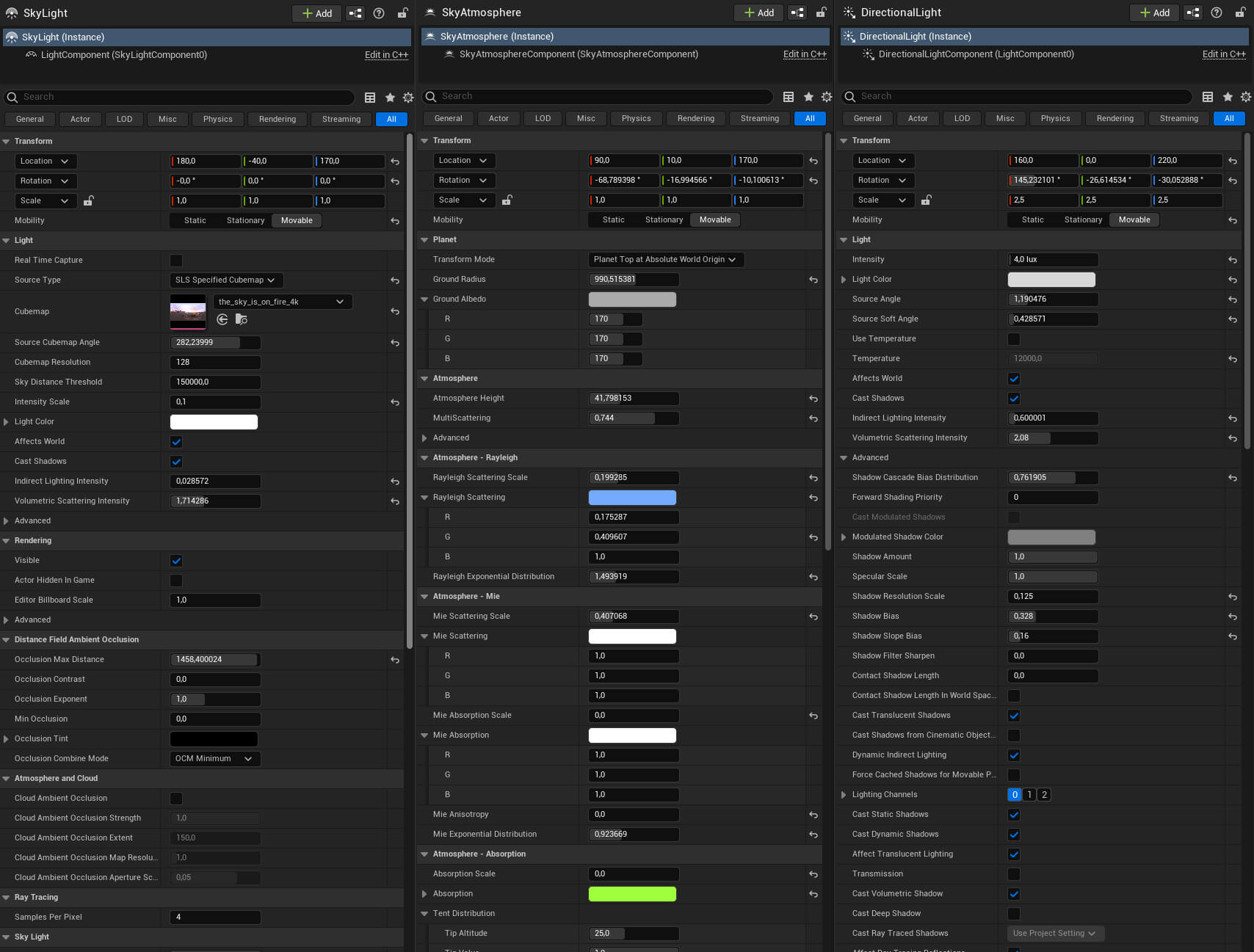Toggle the lock icon in SkyLight panel header
This screenshot has width=1254, height=952.
click(403, 13)
